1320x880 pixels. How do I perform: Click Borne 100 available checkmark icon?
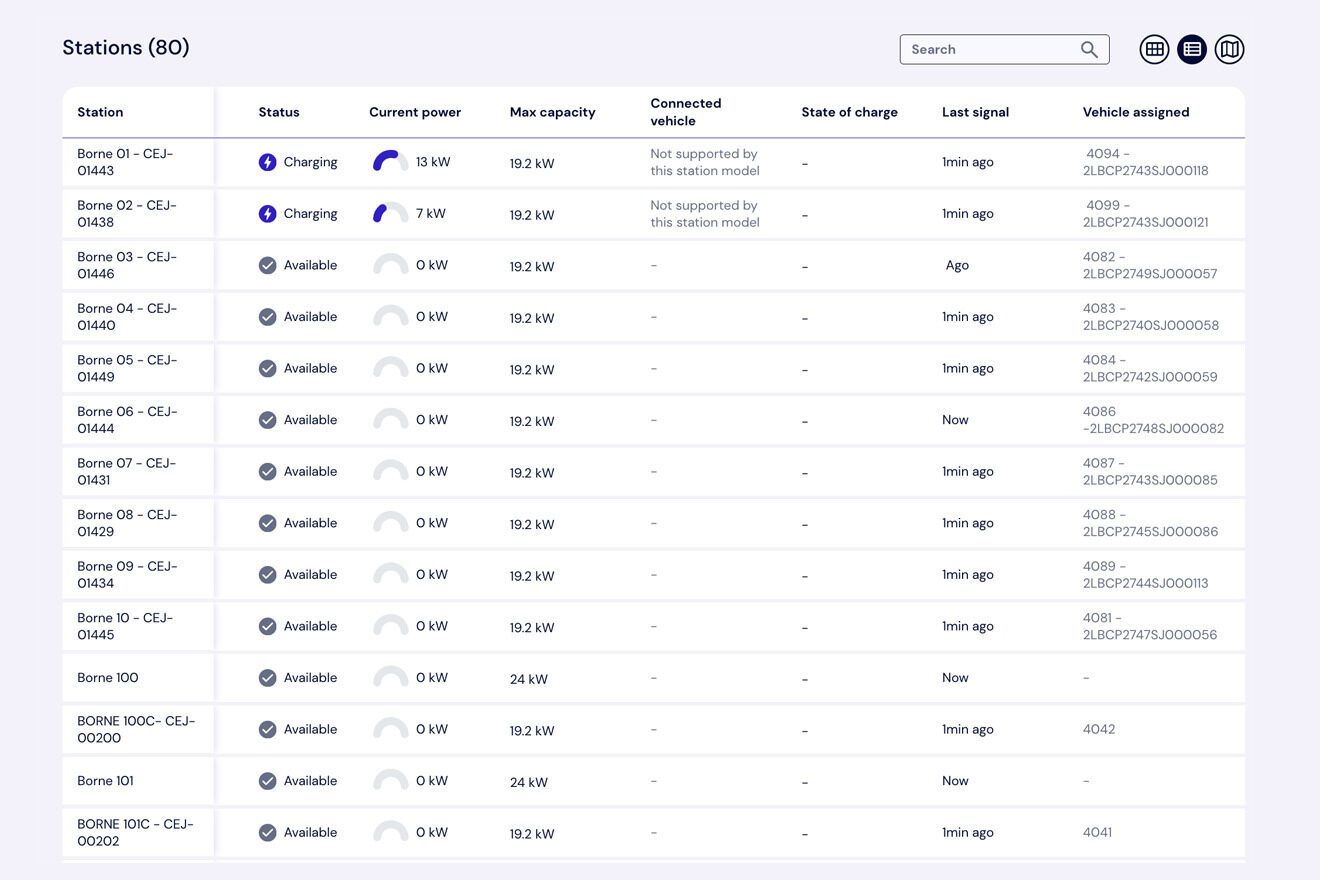tap(267, 678)
